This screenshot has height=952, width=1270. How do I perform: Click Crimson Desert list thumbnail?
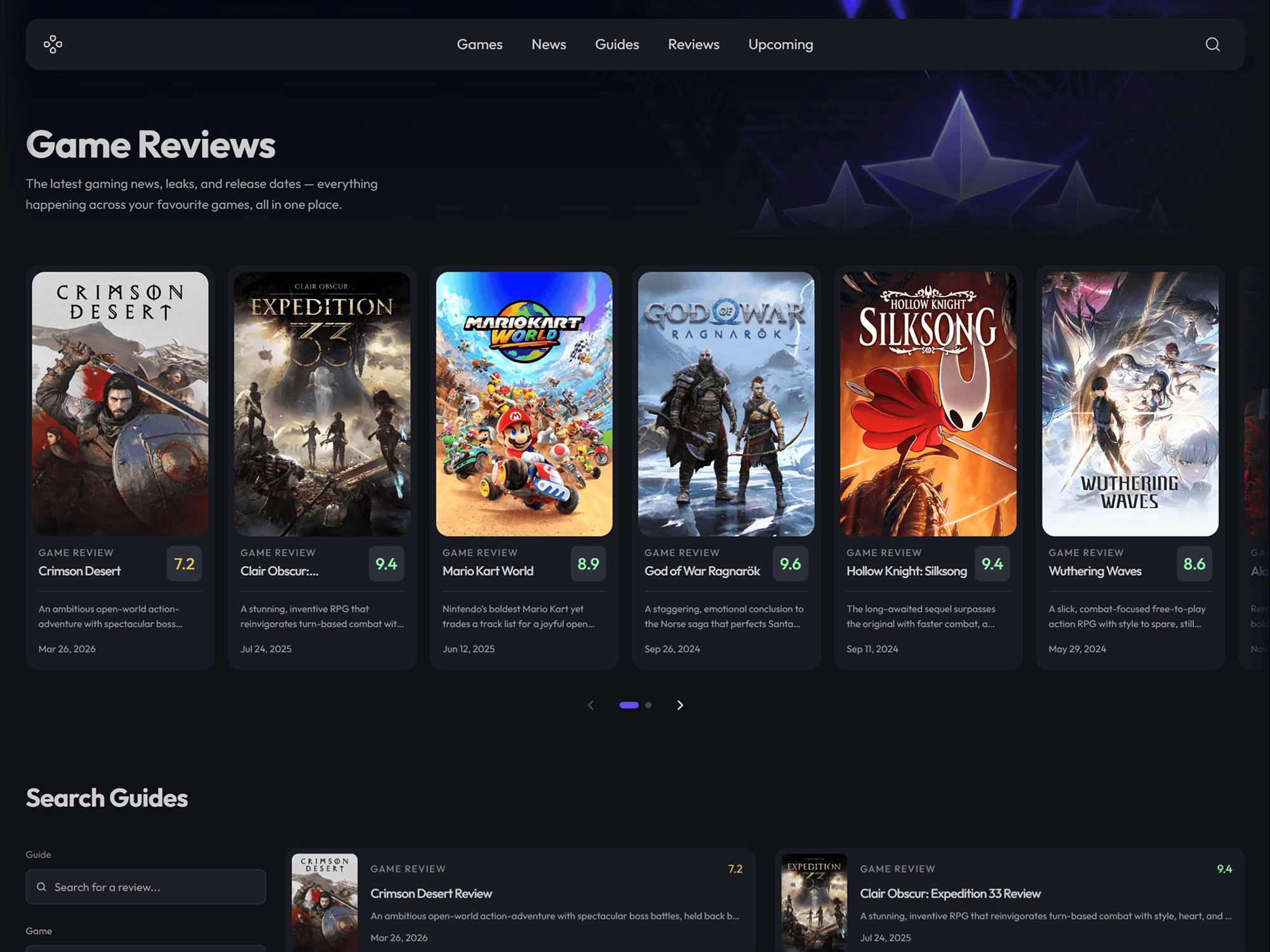[324, 902]
